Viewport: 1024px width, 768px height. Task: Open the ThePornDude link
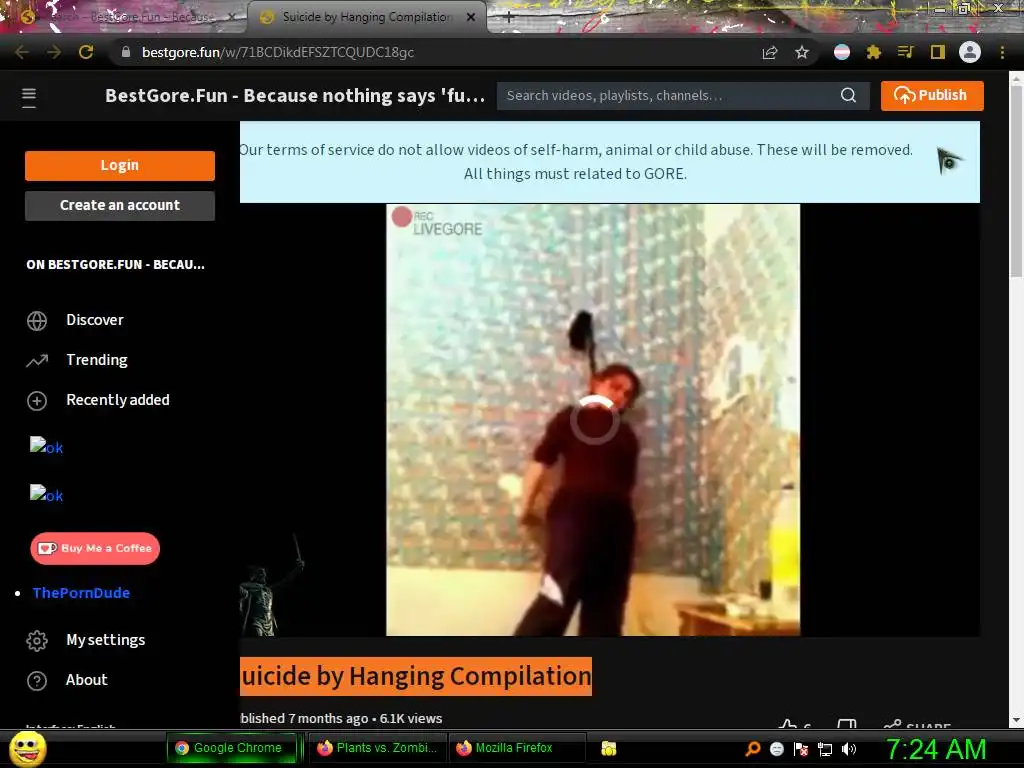(x=81, y=593)
